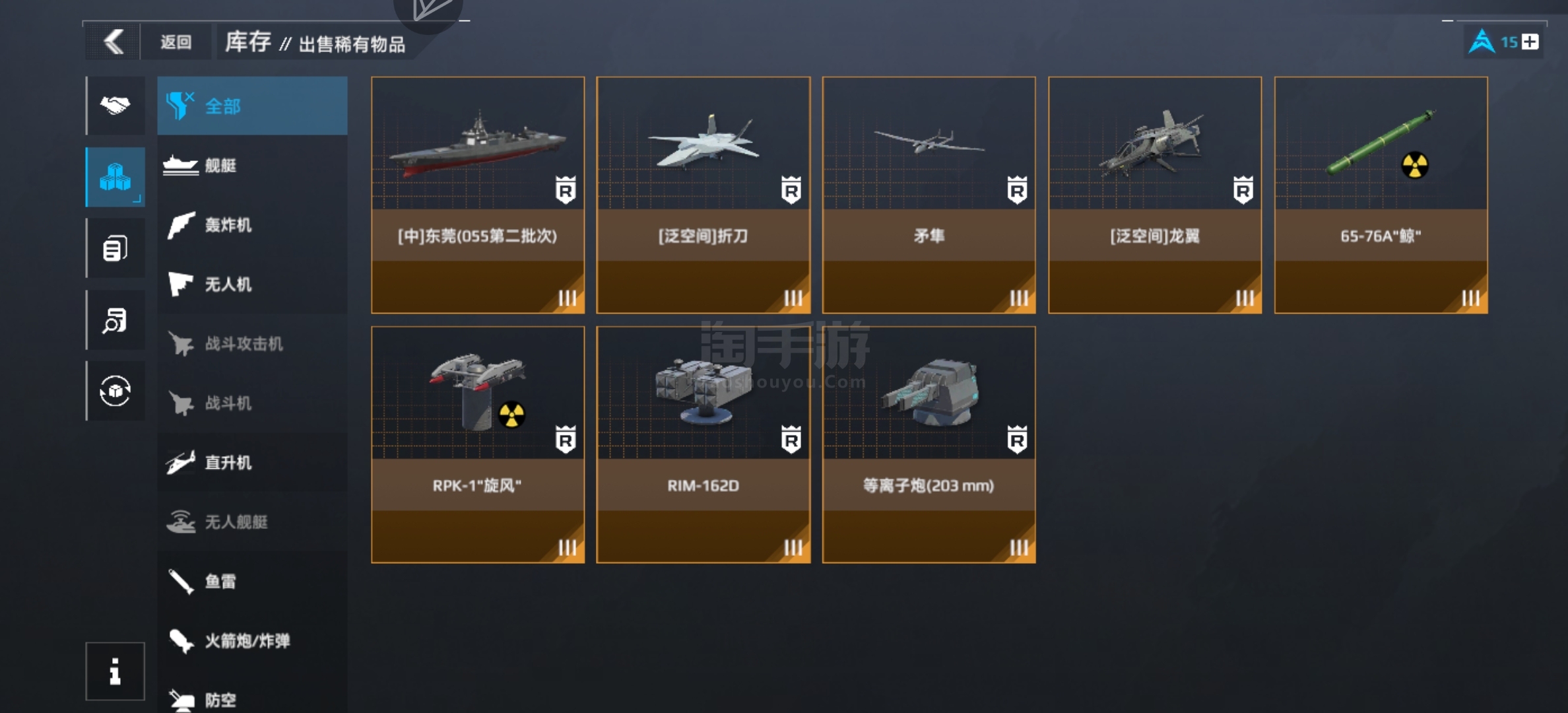Click the back arrow icon

(114, 42)
